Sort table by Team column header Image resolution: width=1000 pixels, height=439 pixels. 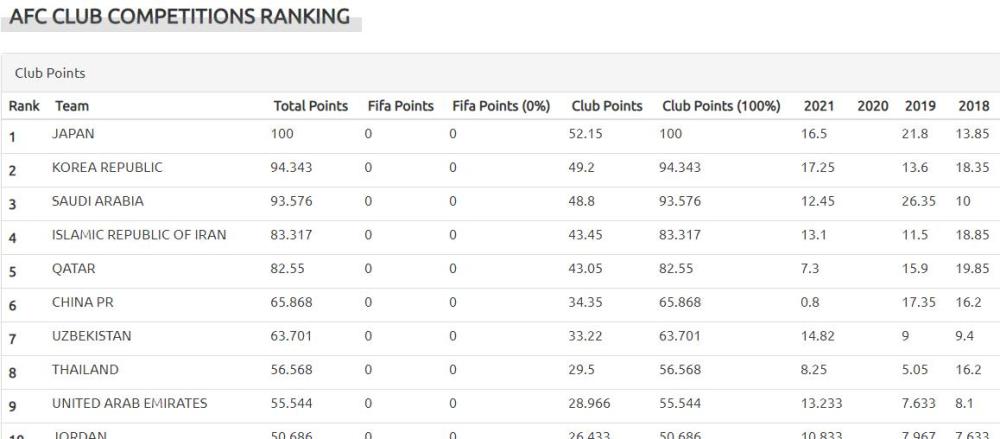pyautogui.click(x=72, y=106)
